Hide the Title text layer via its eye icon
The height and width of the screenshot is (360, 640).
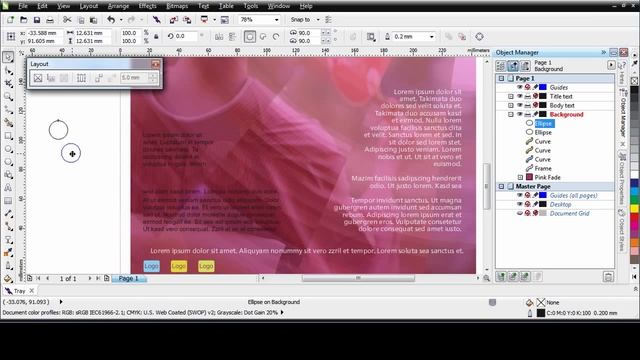(x=520, y=96)
